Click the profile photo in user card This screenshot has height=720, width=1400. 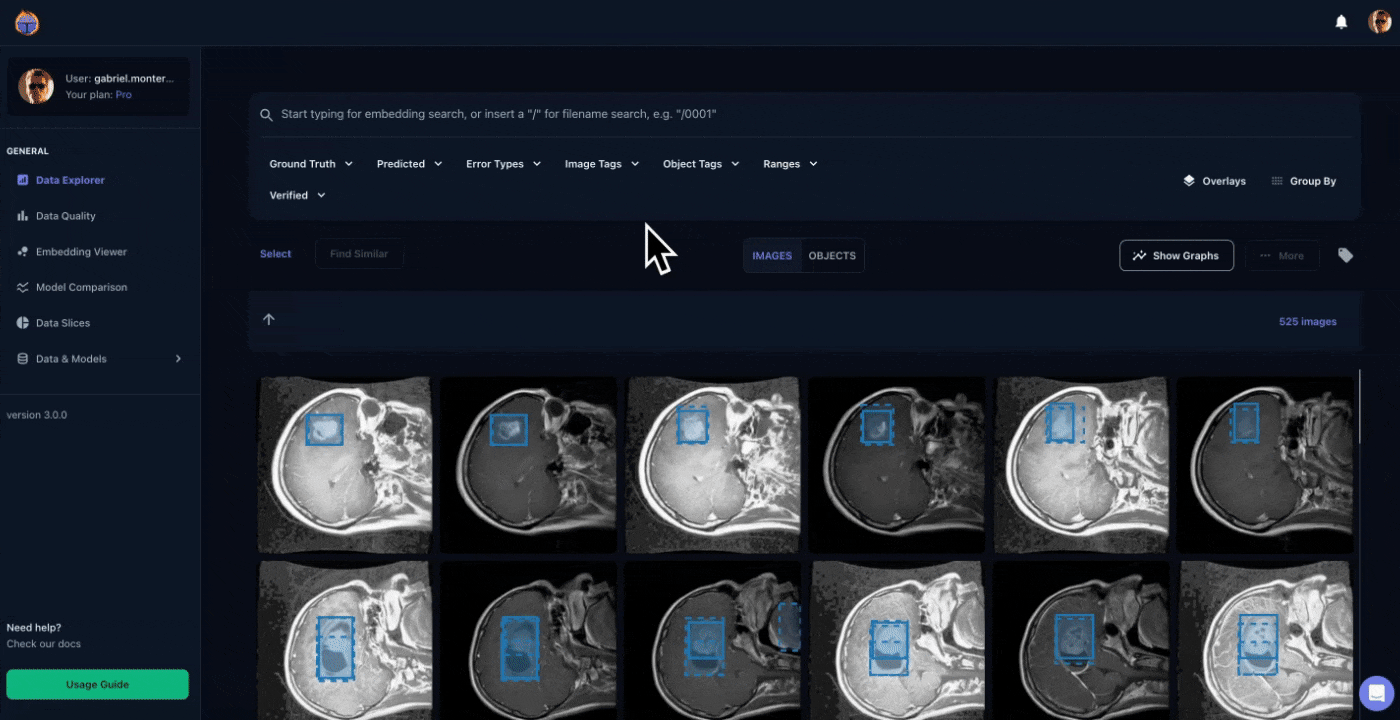[x=36, y=87]
